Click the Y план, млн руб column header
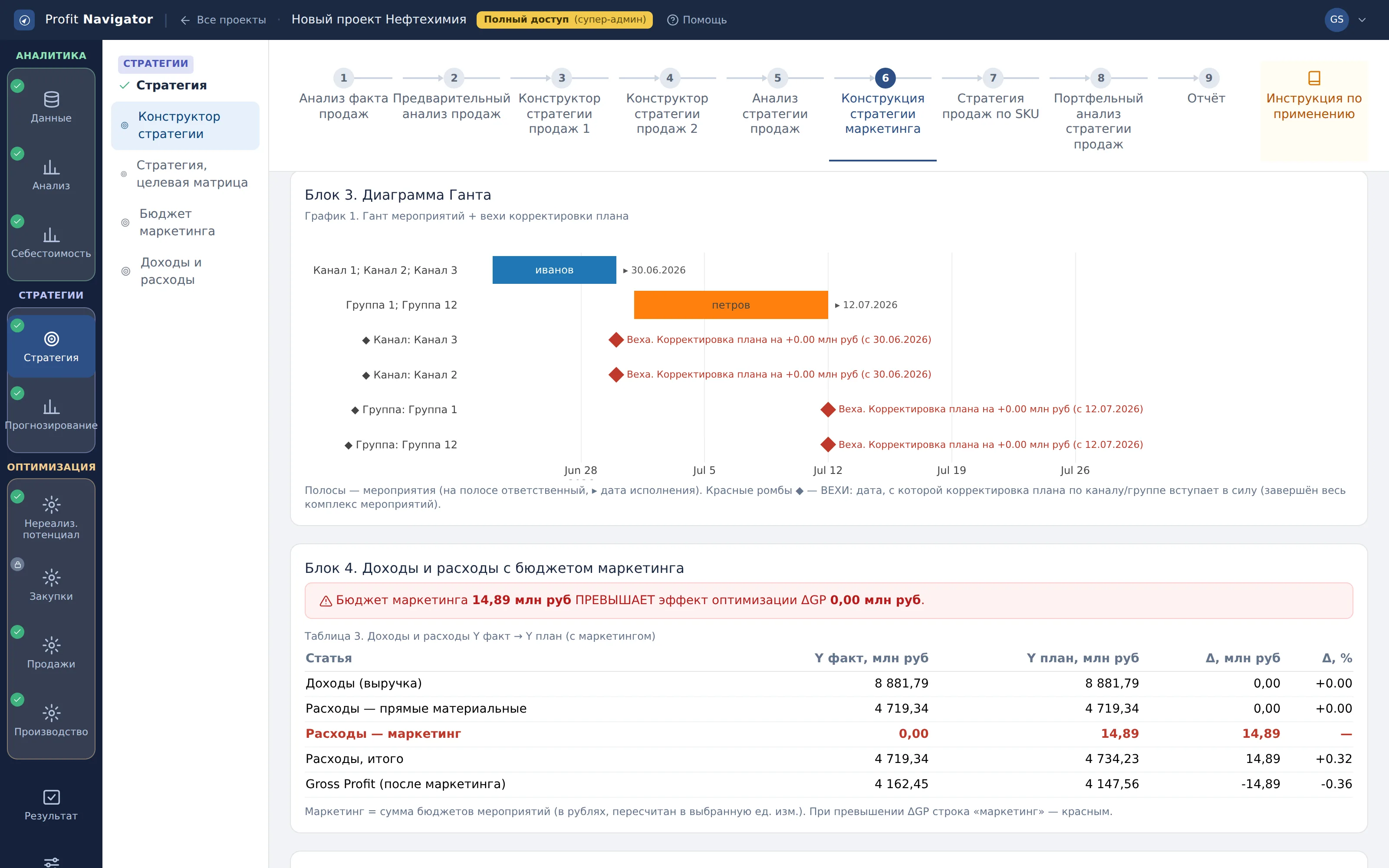This screenshot has height=868, width=1389. click(x=1083, y=658)
